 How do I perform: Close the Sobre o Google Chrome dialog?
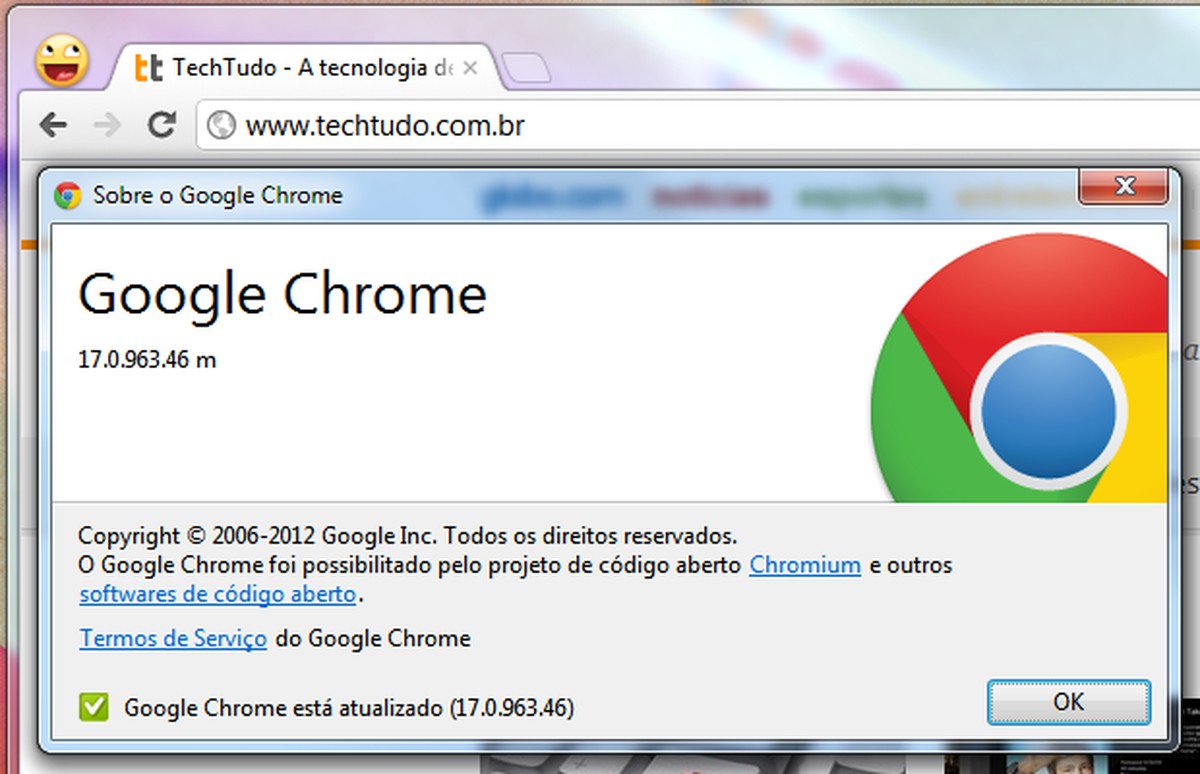1124,185
